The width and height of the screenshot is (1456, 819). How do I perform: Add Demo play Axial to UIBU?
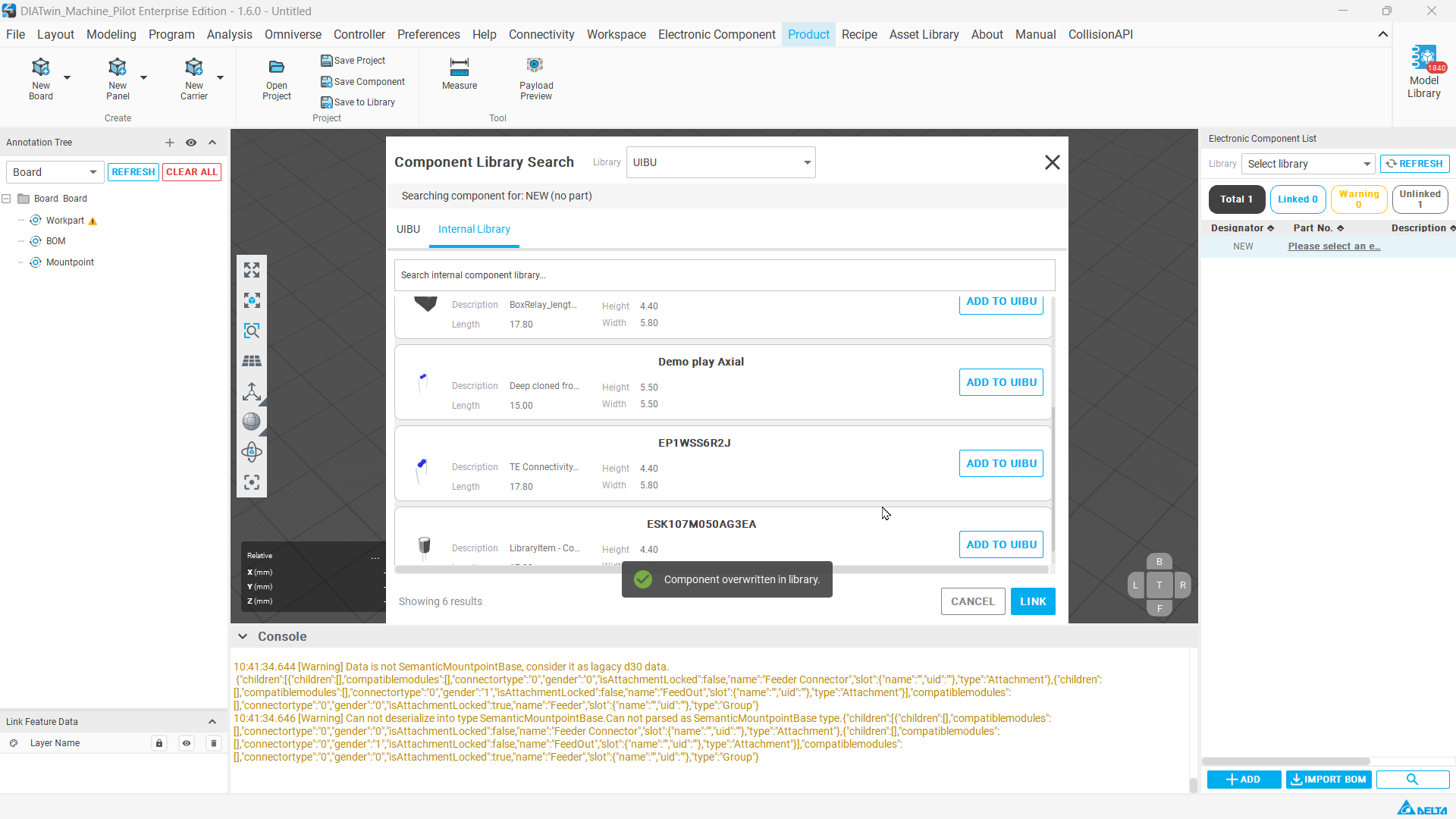1001,382
